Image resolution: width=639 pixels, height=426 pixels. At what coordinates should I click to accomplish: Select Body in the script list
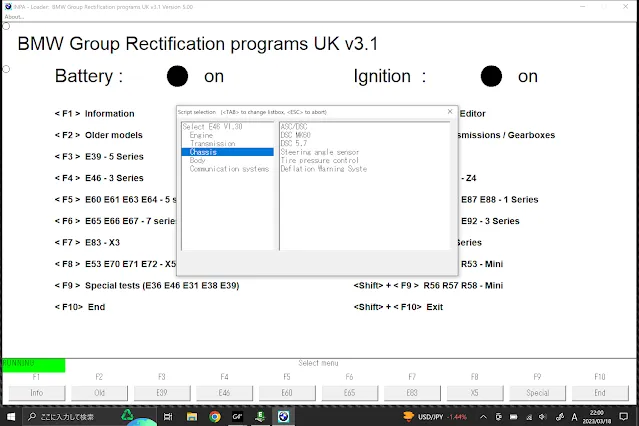click(197, 160)
